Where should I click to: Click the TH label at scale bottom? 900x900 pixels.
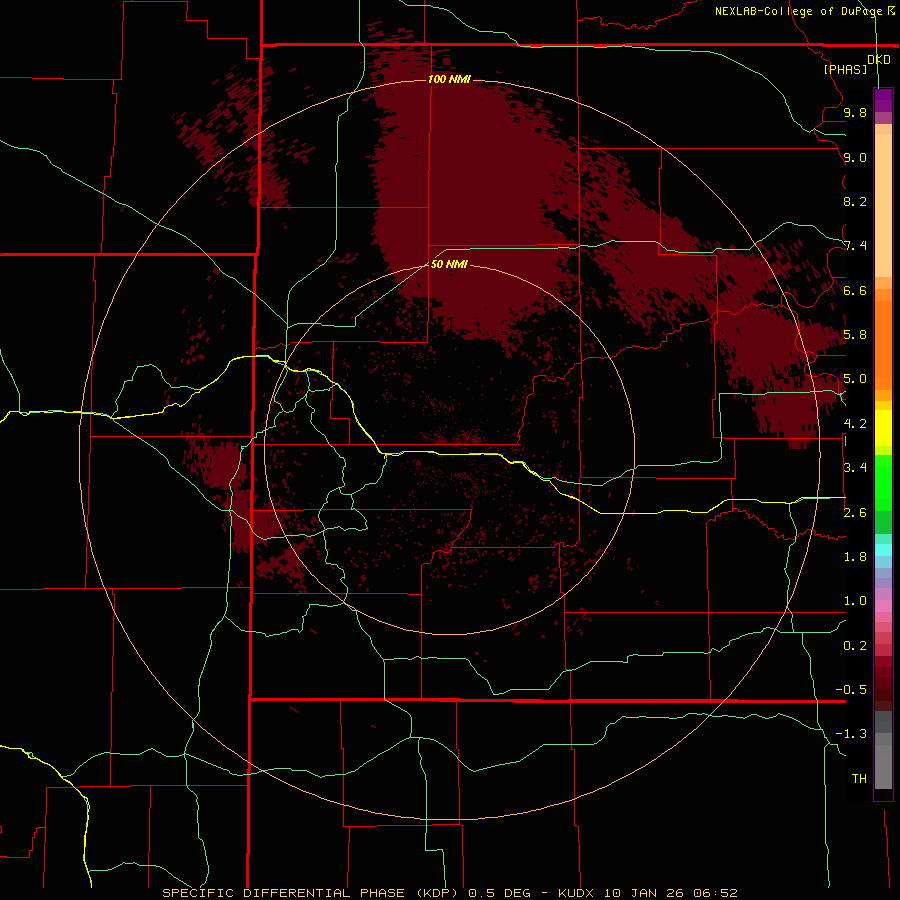[859, 779]
